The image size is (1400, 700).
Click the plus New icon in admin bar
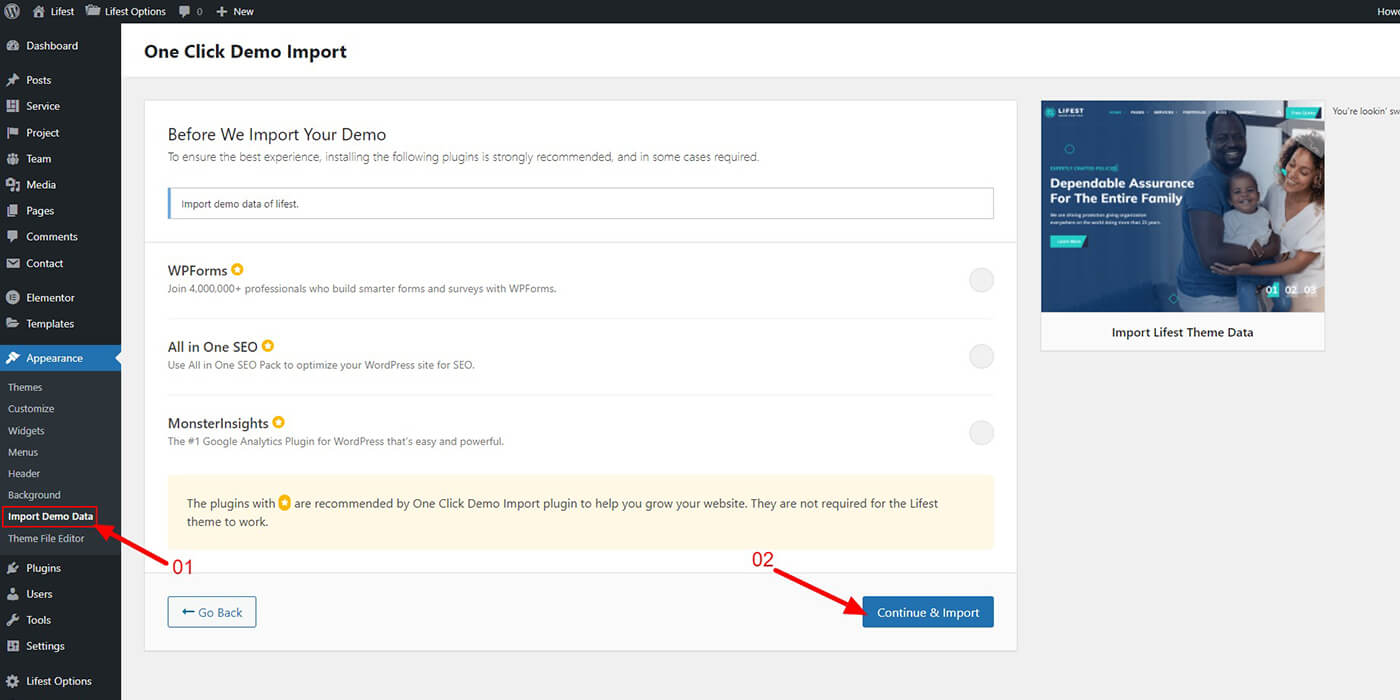(222, 12)
